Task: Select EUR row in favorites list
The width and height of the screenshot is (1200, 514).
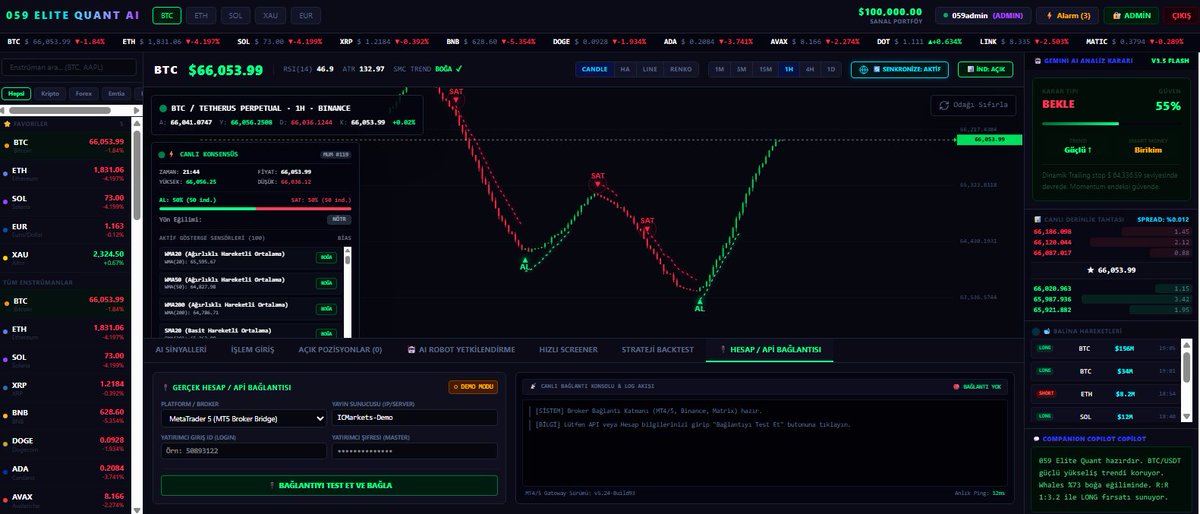Action: click(x=66, y=229)
